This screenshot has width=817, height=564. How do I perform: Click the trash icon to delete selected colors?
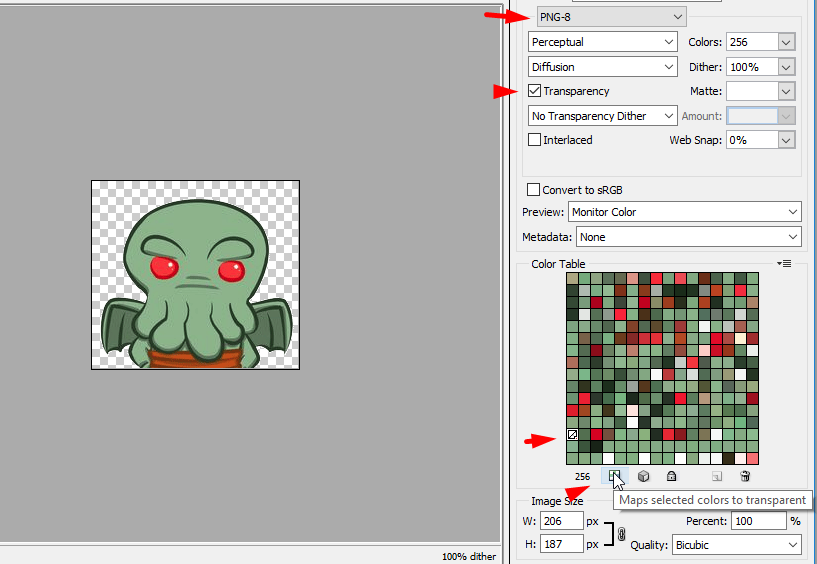(x=745, y=477)
